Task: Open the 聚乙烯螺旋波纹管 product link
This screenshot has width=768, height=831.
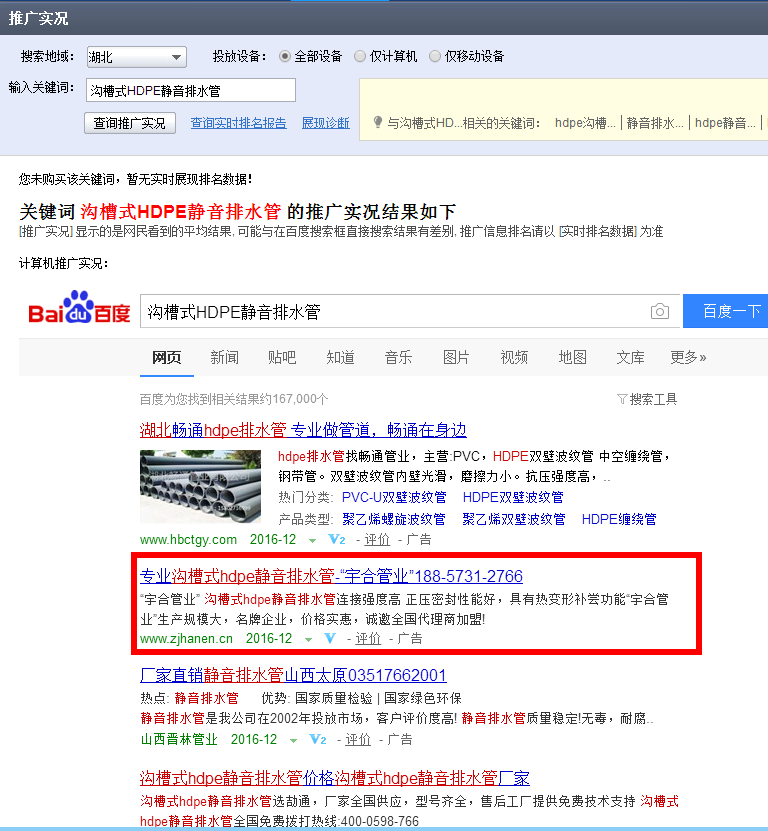Action: [x=394, y=519]
